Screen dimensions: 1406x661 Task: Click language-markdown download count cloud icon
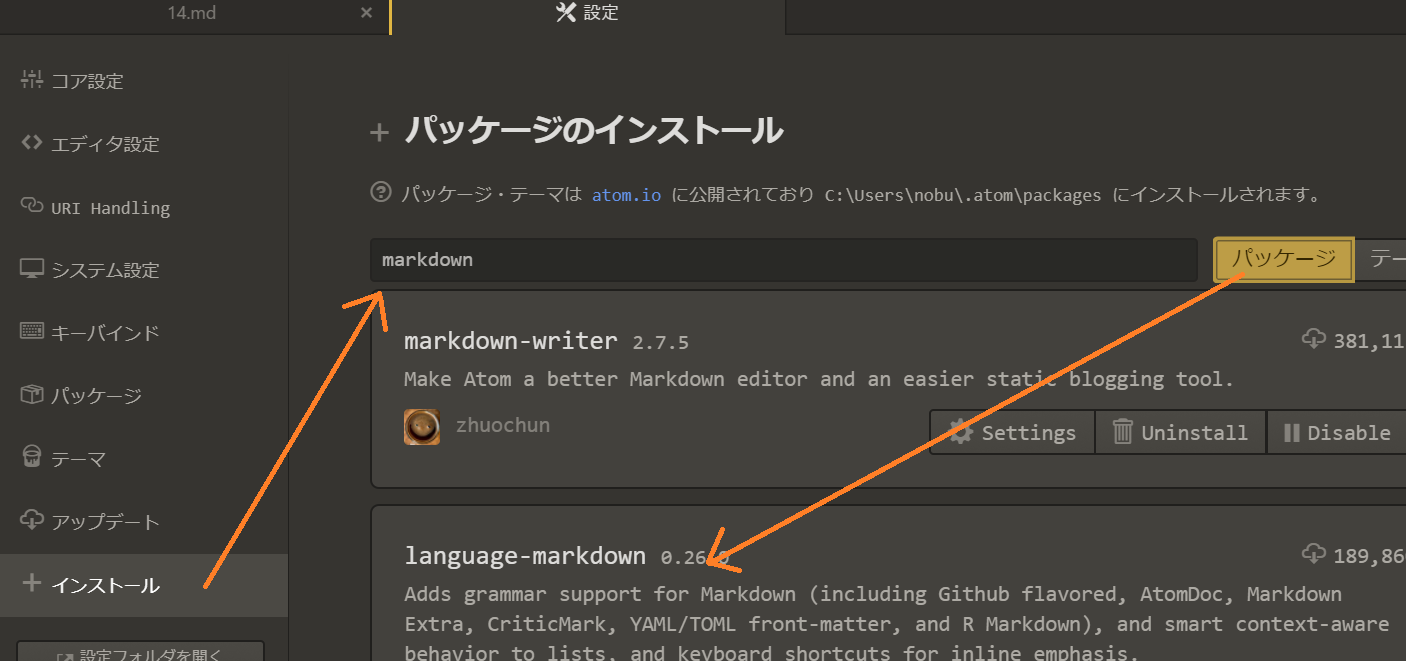pyautogui.click(x=1314, y=554)
